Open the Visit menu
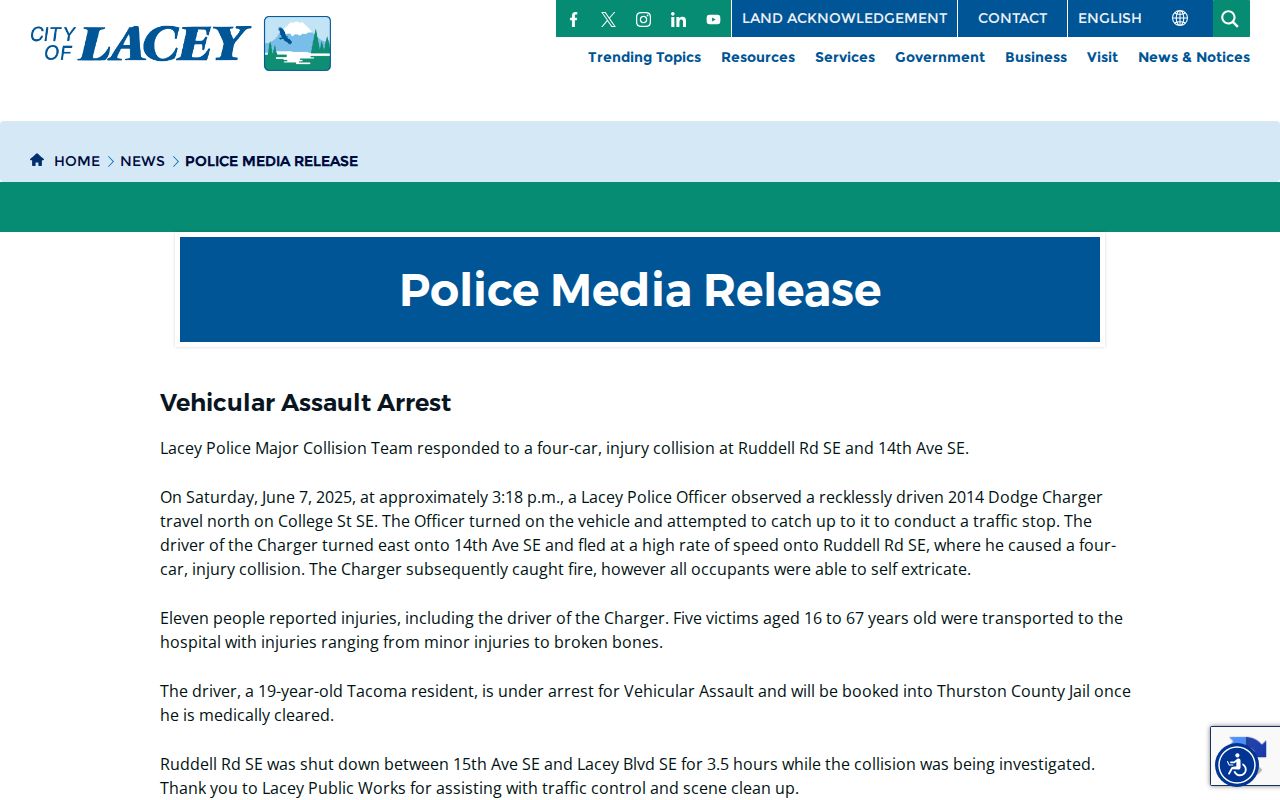 pos(1102,57)
